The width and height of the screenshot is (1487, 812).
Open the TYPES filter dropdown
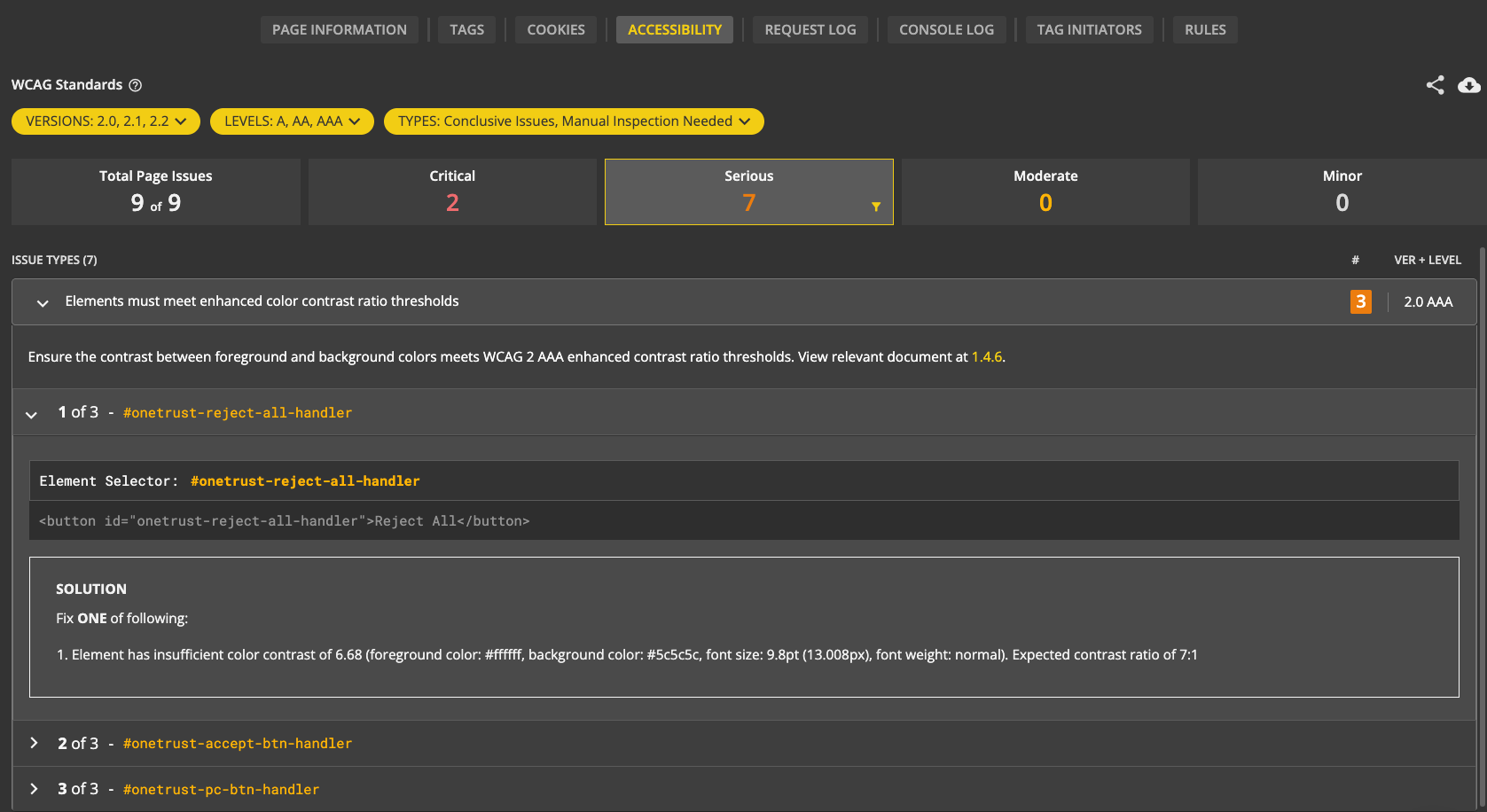click(574, 121)
